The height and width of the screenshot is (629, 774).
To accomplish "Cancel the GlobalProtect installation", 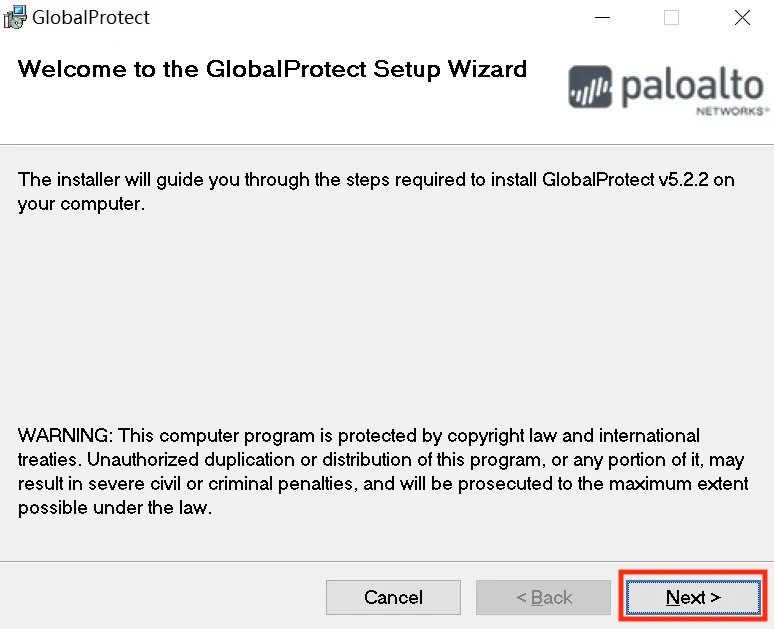I will click(393, 597).
